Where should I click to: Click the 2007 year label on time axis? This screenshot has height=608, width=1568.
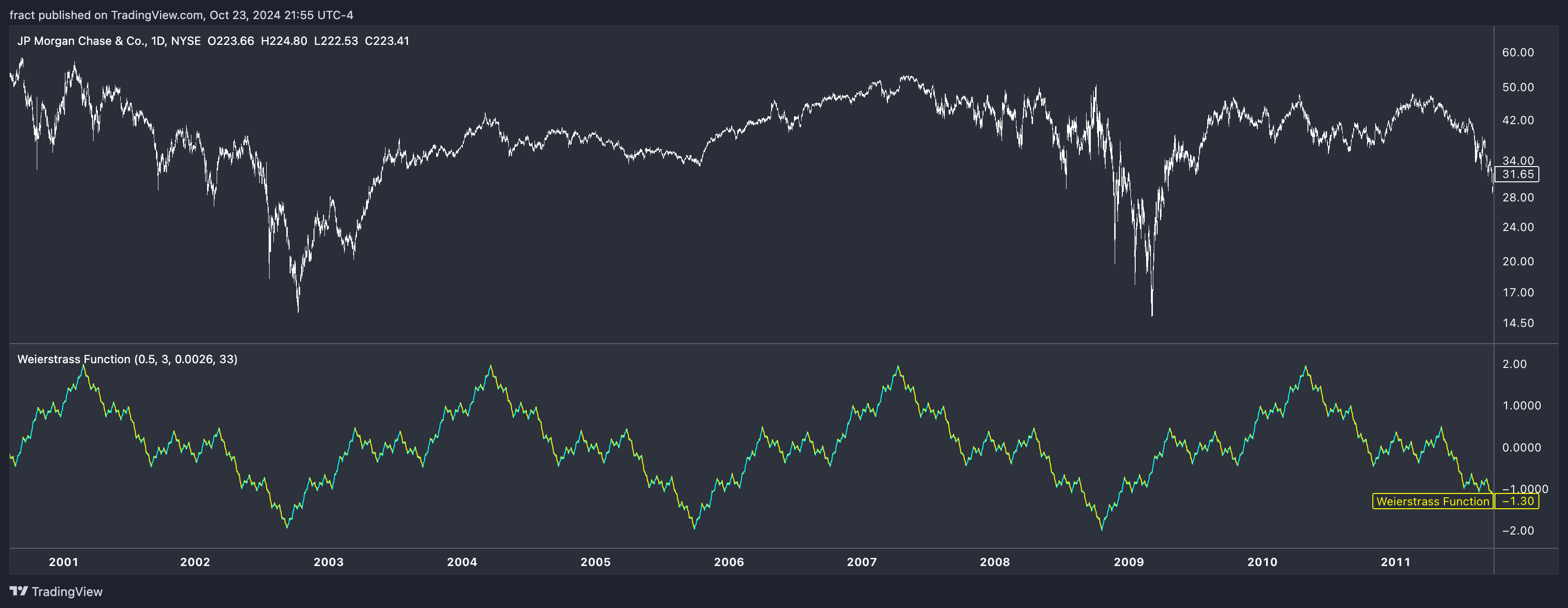point(862,562)
